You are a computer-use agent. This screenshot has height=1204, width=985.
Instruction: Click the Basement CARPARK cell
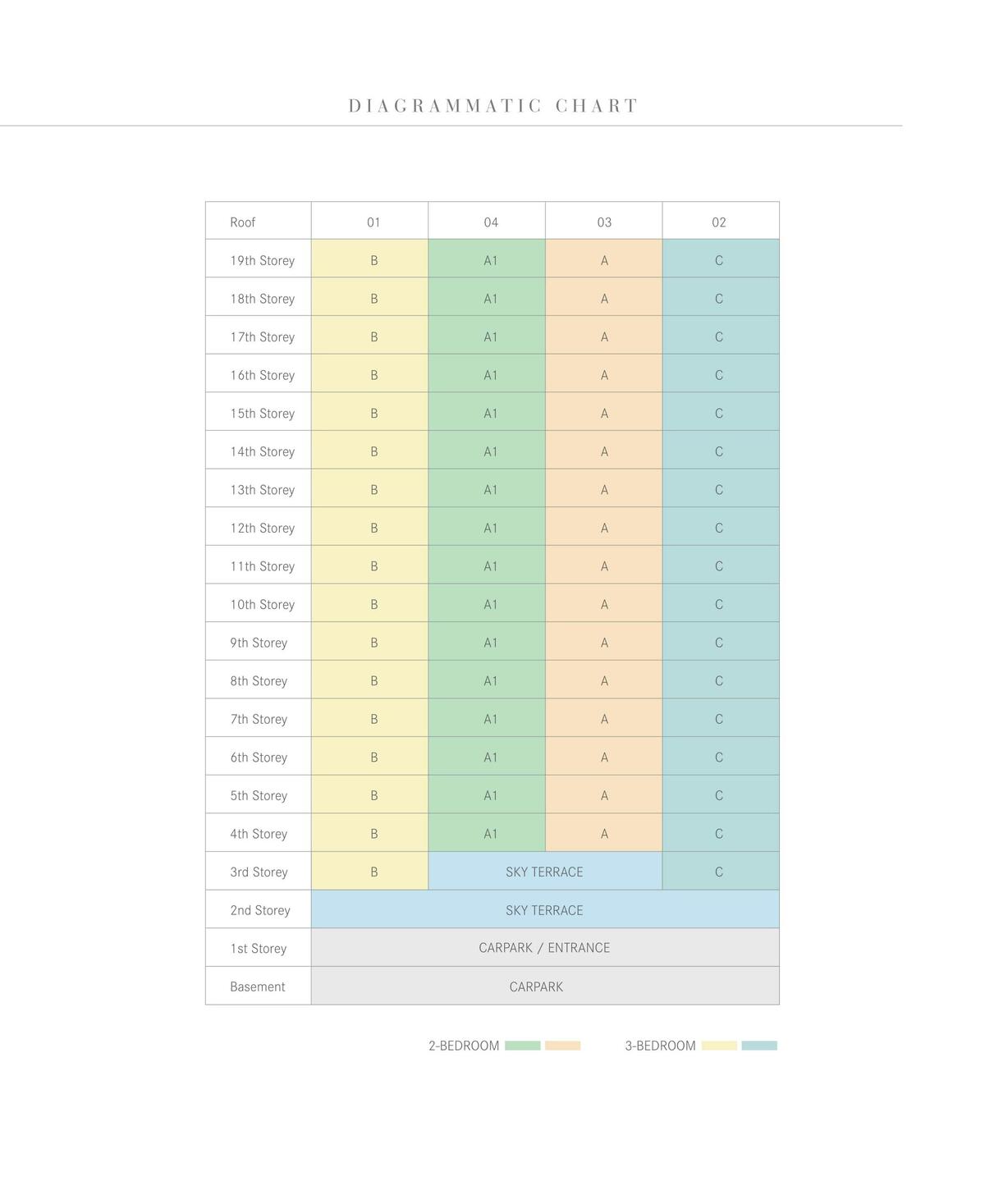coord(545,986)
